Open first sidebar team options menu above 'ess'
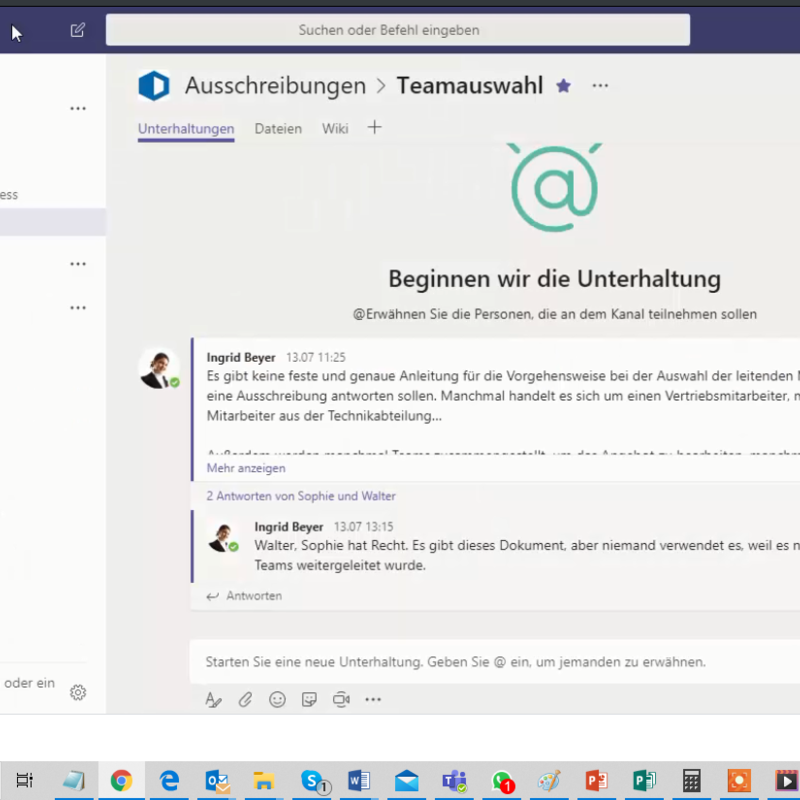Image resolution: width=800 pixels, height=800 pixels. point(78,109)
